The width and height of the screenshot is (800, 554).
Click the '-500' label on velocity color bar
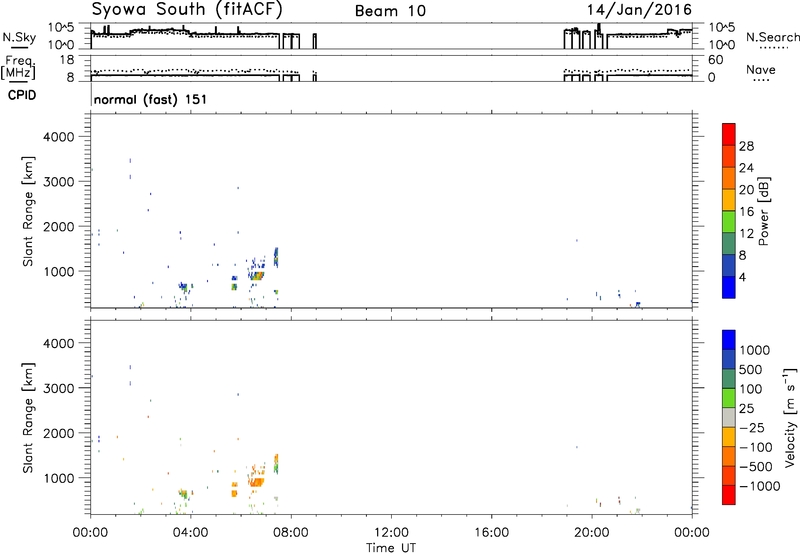pos(756,467)
